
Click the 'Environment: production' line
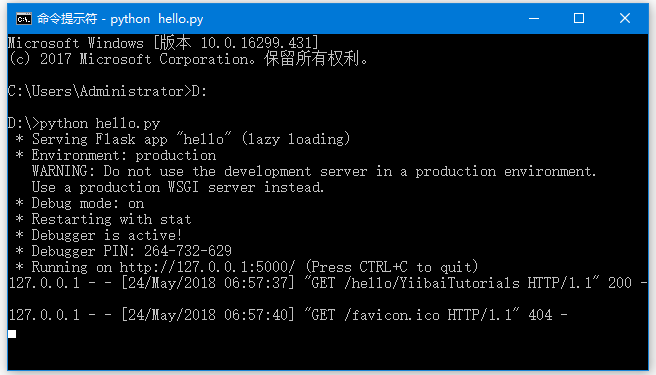[116, 156]
